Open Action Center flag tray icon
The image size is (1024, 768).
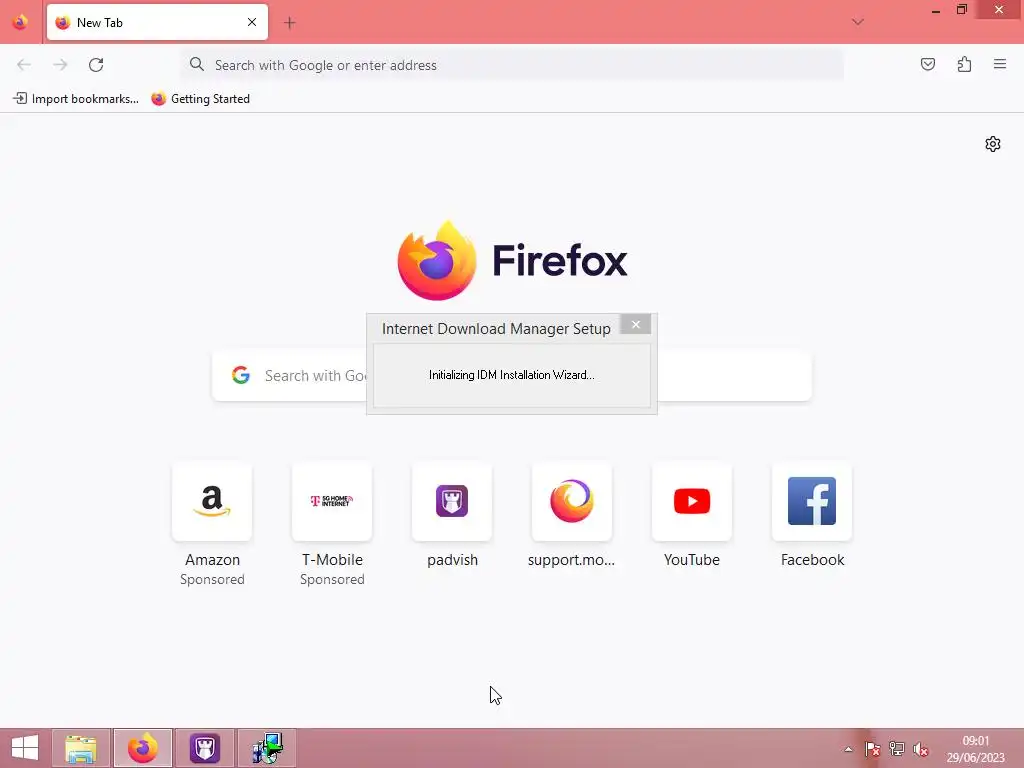[872, 749]
